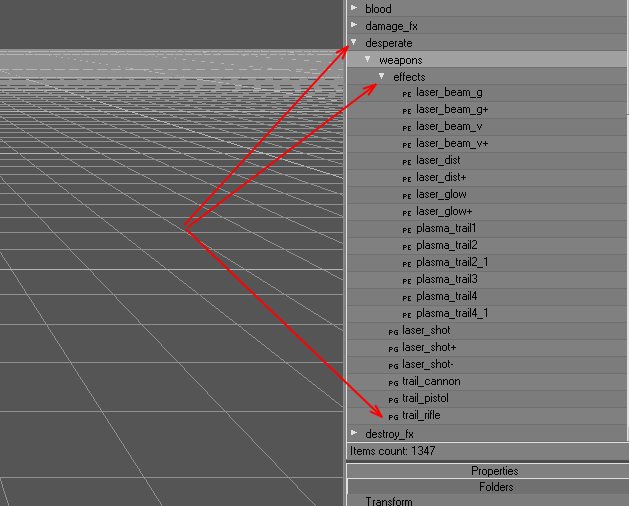629x506 pixels.
Task: Click the PG icon beside trail_pistol
Action: [x=393, y=400]
